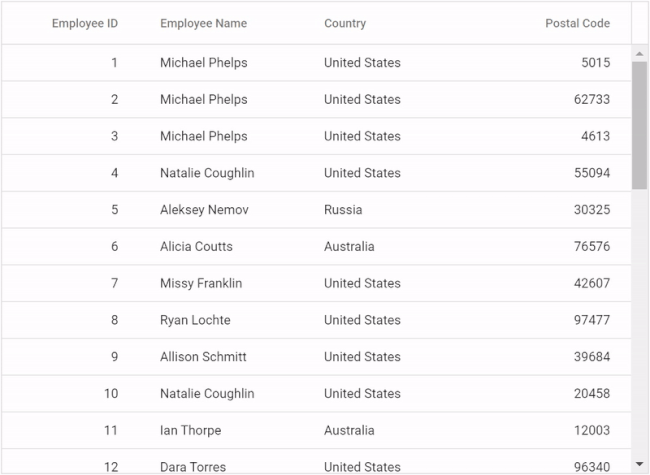
Task: Select the Ian Thorpe name cell
Action: (x=191, y=430)
